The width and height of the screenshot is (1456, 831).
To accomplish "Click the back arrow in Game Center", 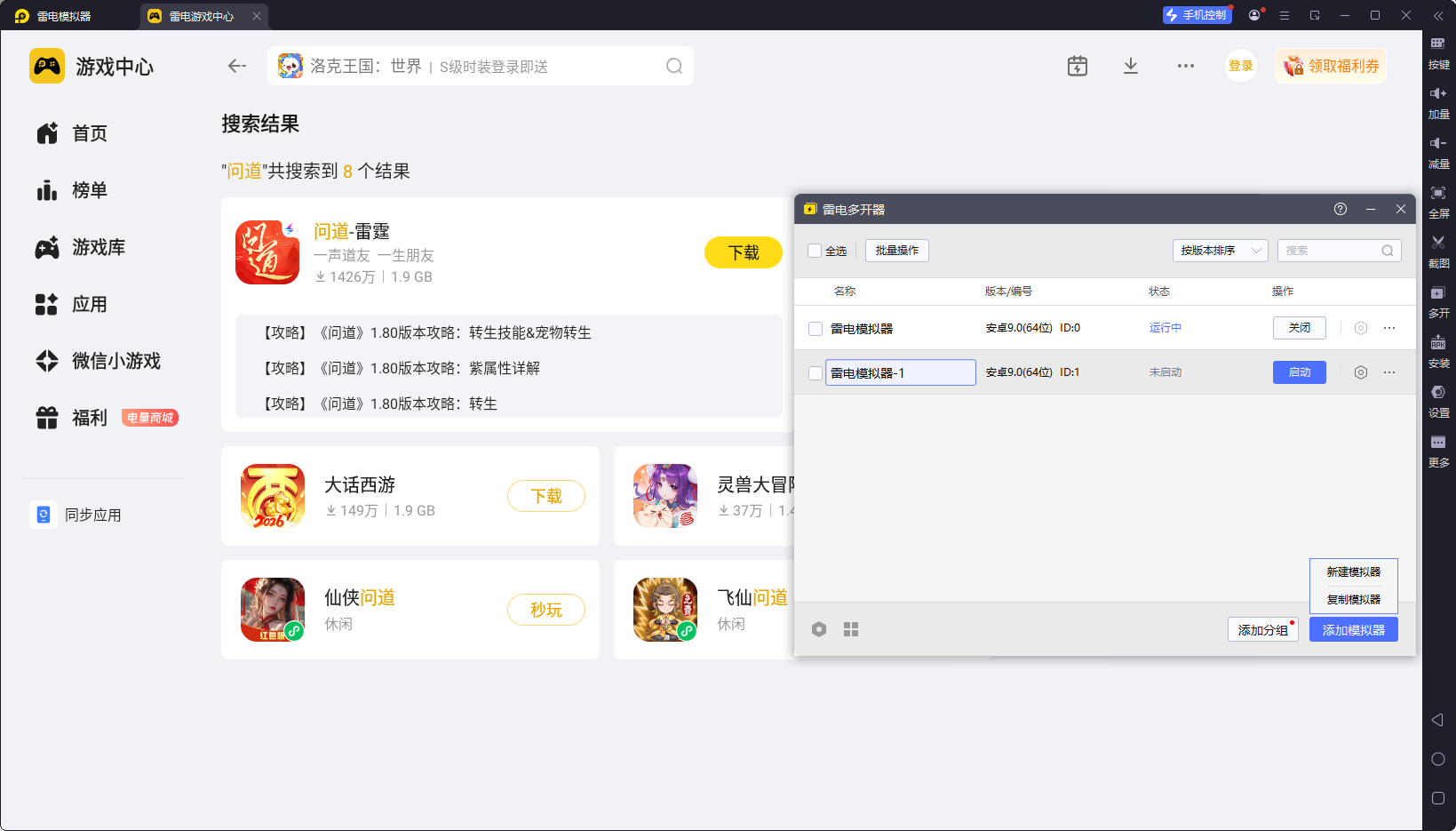I will pos(236,66).
